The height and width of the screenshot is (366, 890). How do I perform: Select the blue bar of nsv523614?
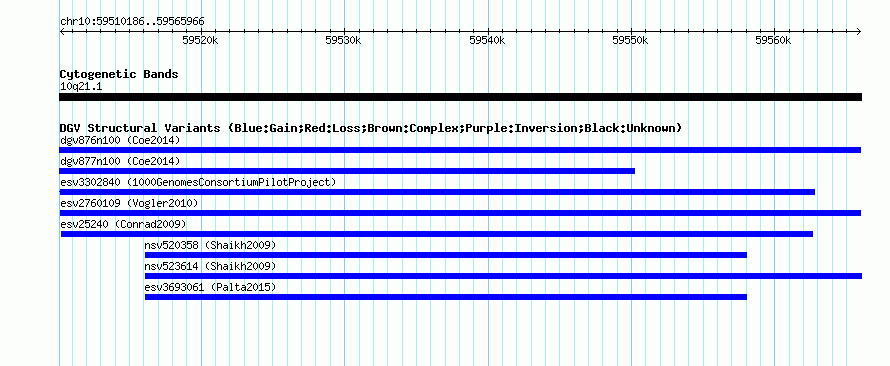503,276
